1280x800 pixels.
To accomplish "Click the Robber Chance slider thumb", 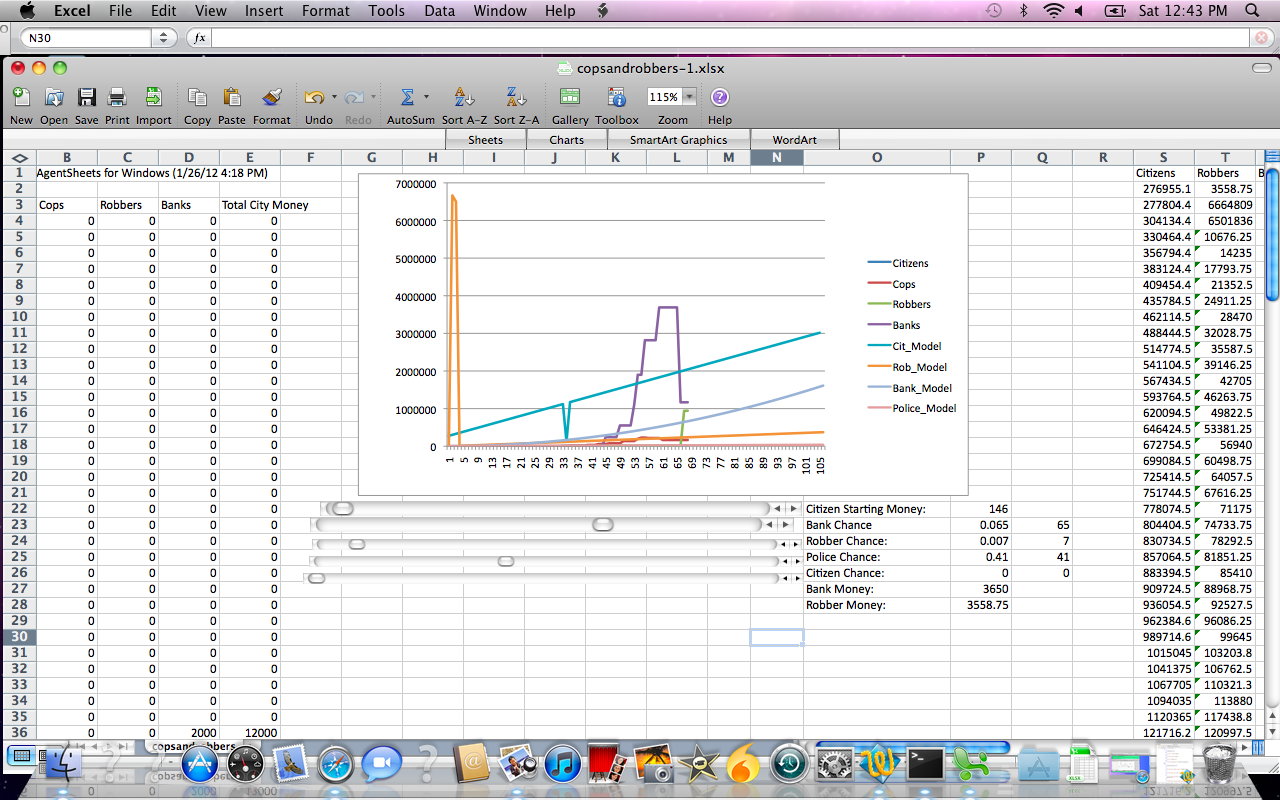I will click(357, 544).
